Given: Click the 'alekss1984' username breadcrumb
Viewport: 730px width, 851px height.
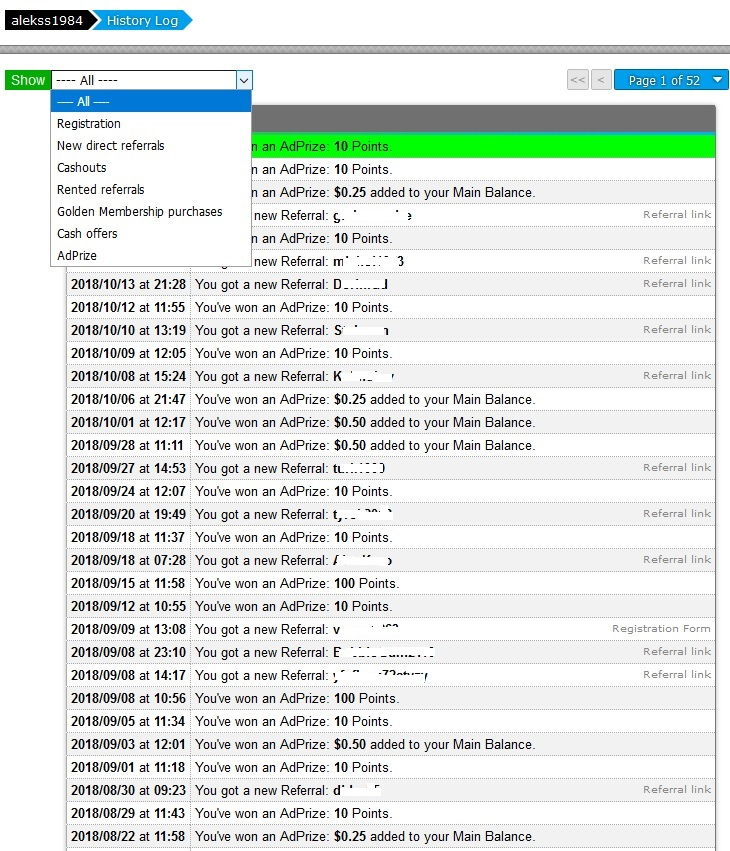Looking at the screenshot, I should click(46, 20).
